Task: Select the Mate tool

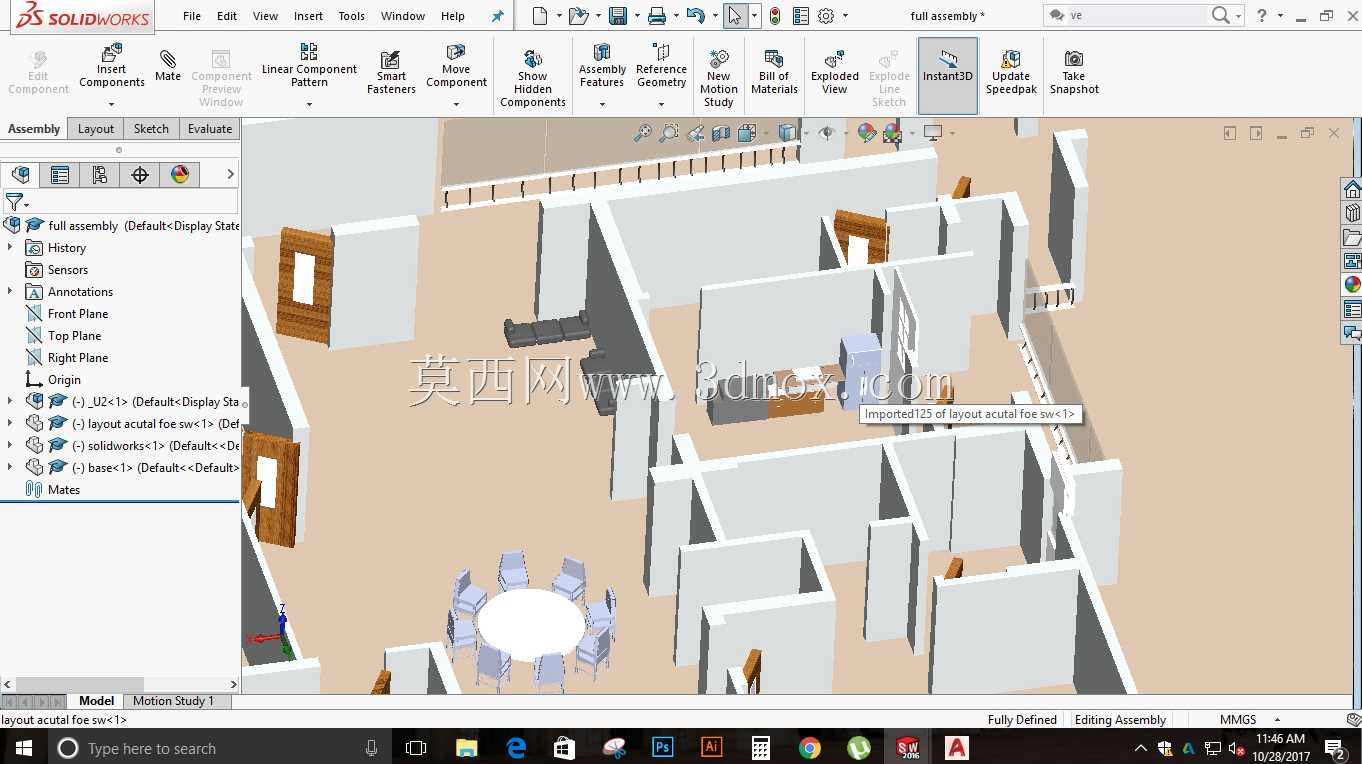Action: [x=168, y=66]
